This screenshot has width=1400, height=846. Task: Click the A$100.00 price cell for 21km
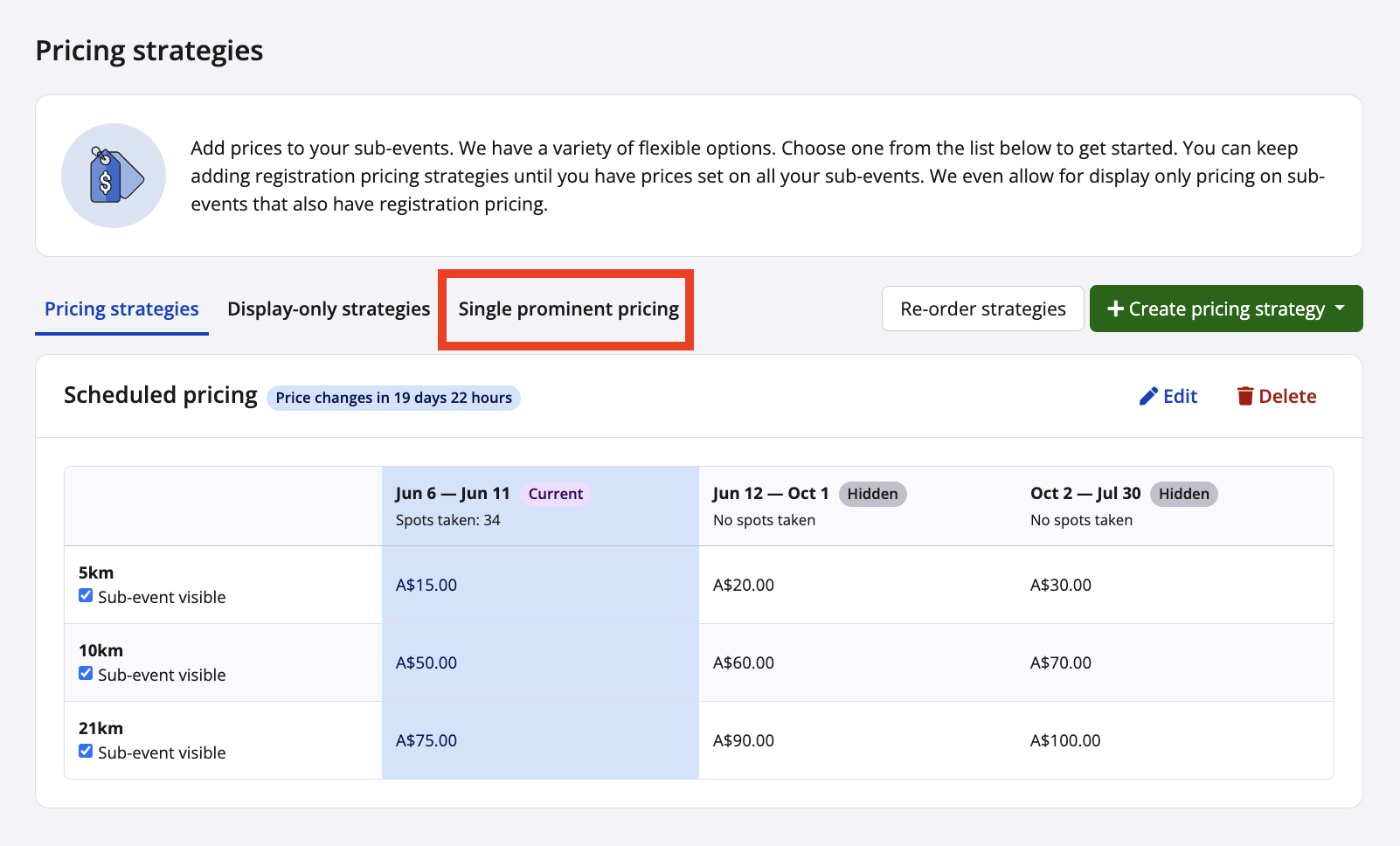(x=1065, y=741)
